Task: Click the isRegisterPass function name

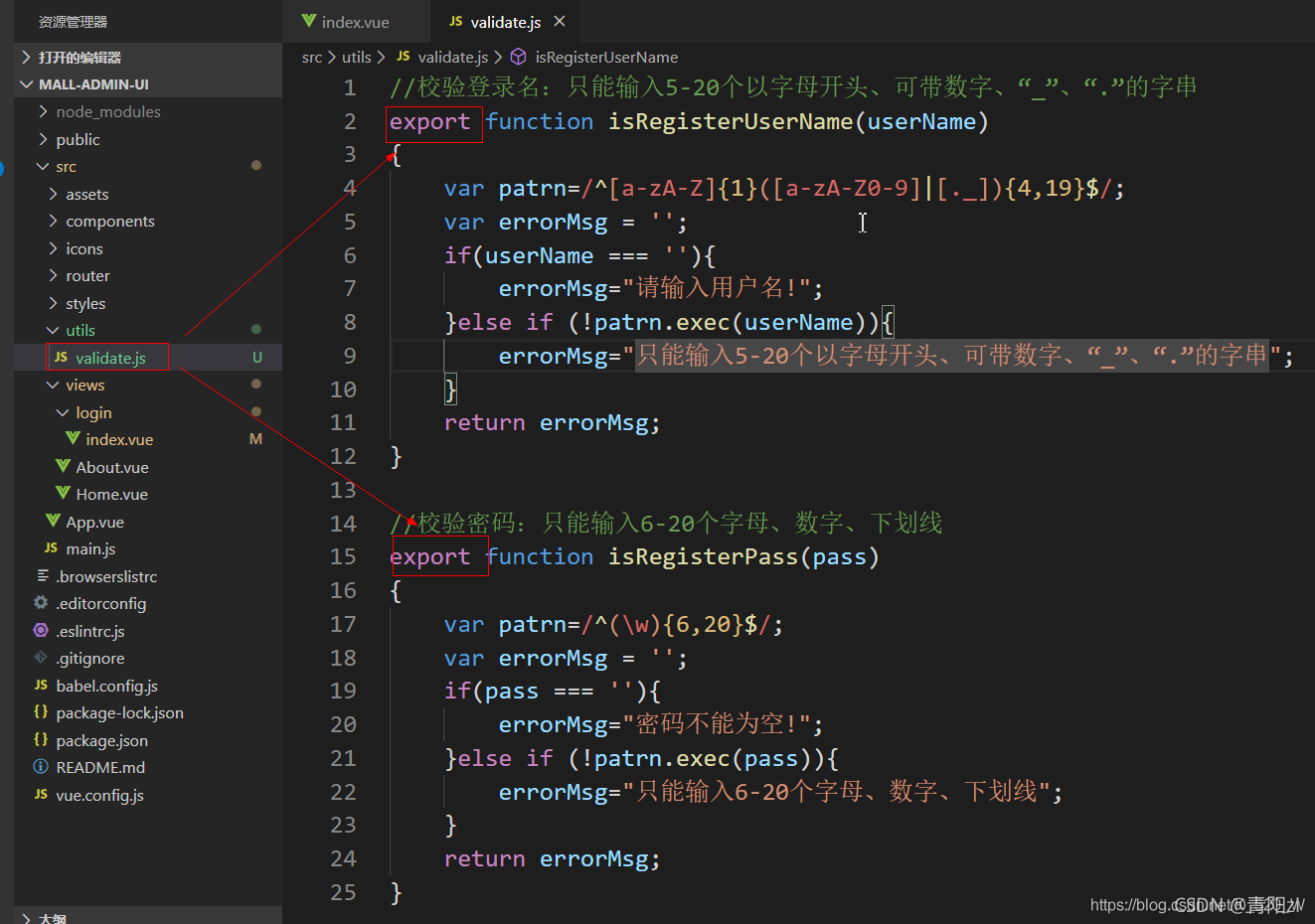Action: (704, 556)
